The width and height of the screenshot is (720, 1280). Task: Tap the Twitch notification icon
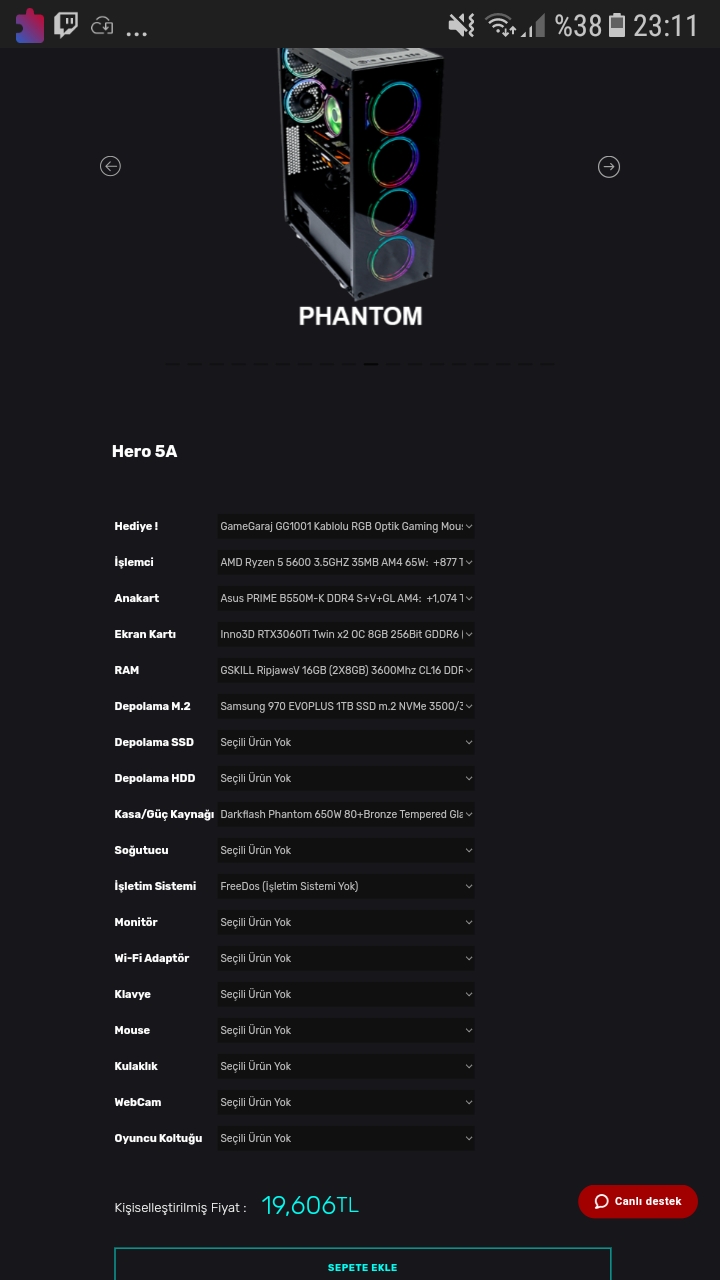click(66, 25)
